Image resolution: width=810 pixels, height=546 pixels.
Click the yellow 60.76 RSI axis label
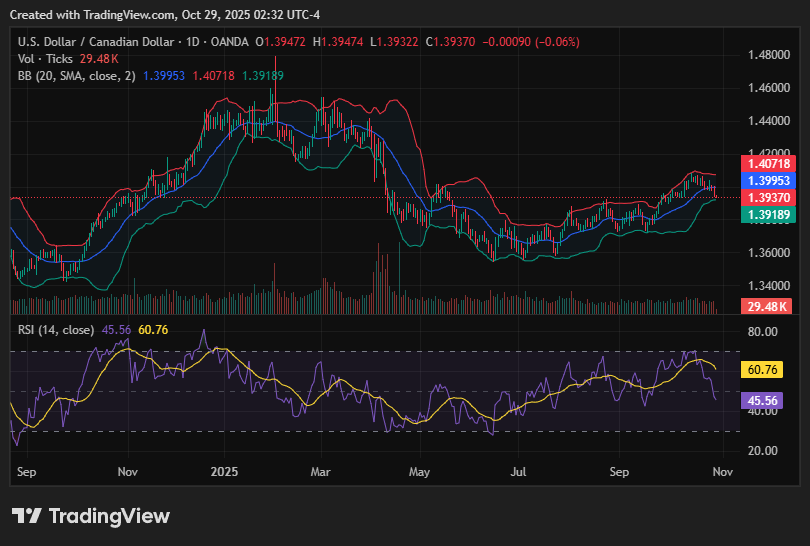(x=765, y=369)
